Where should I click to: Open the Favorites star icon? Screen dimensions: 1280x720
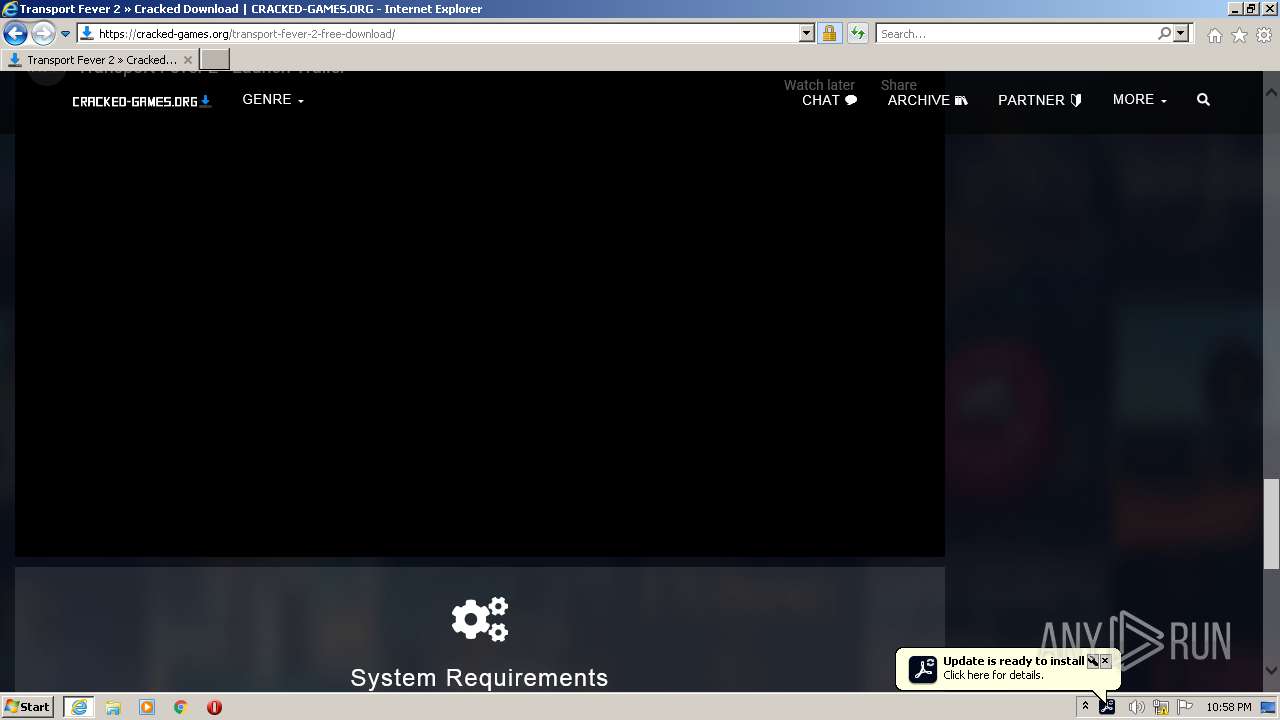1239,35
